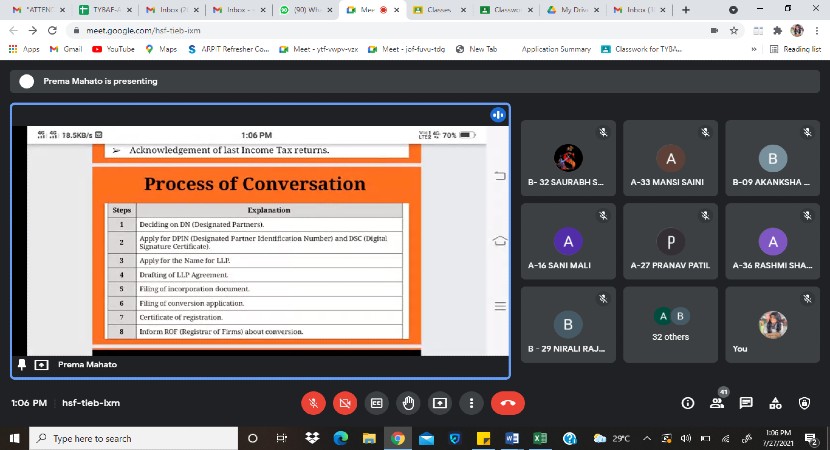This screenshot has width=830, height=450.
Task: Open chat with everyone panel
Action: pos(746,403)
